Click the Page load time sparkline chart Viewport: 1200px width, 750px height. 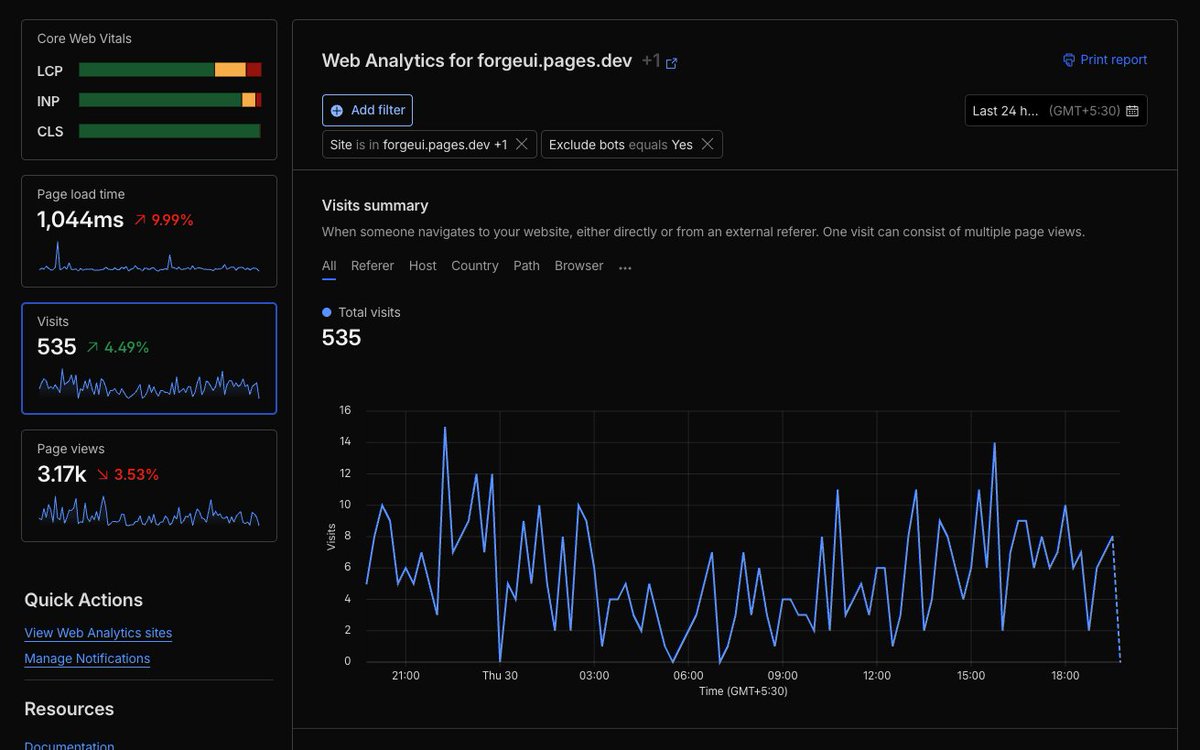(x=149, y=258)
